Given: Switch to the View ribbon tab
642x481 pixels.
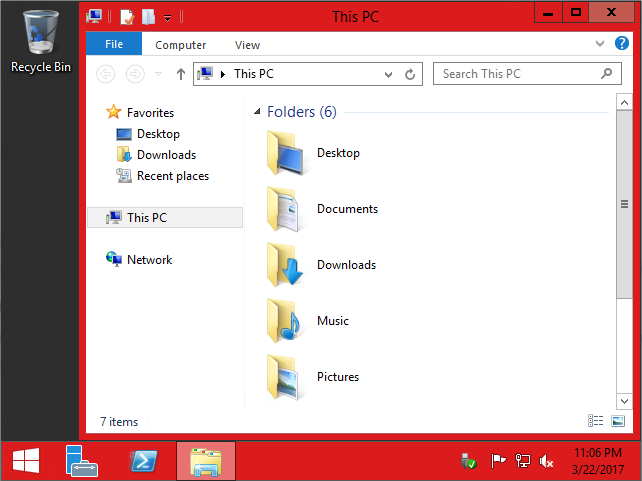Looking at the screenshot, I should (247, 45).
